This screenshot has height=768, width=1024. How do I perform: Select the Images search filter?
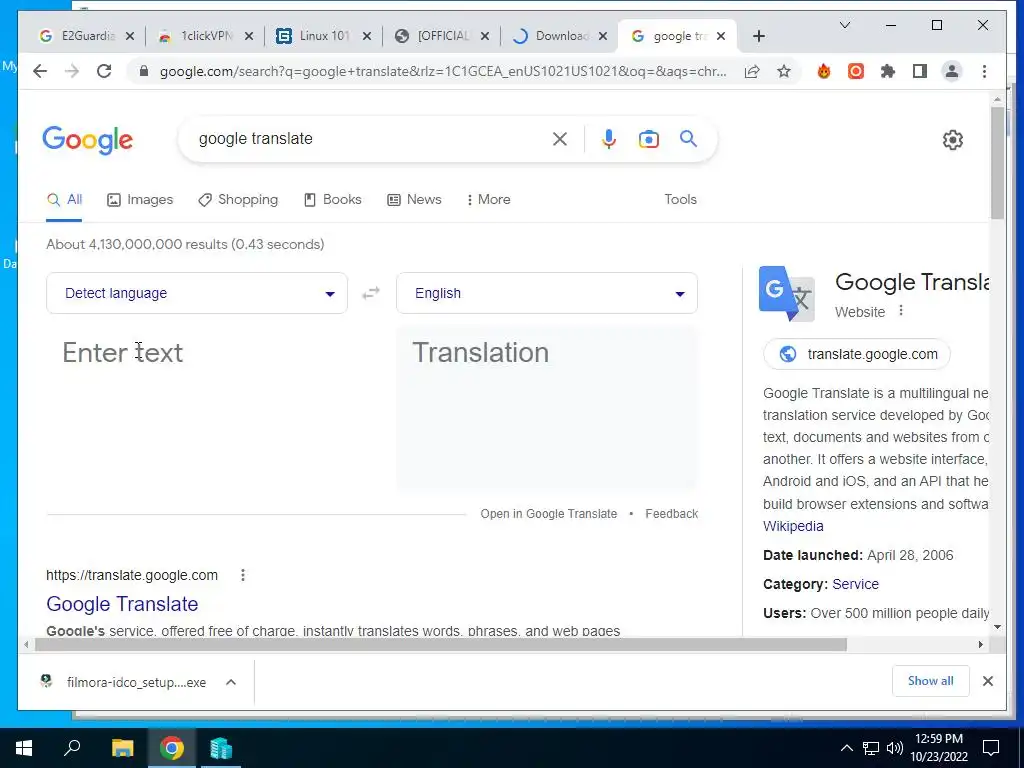[x=140, y=200]
